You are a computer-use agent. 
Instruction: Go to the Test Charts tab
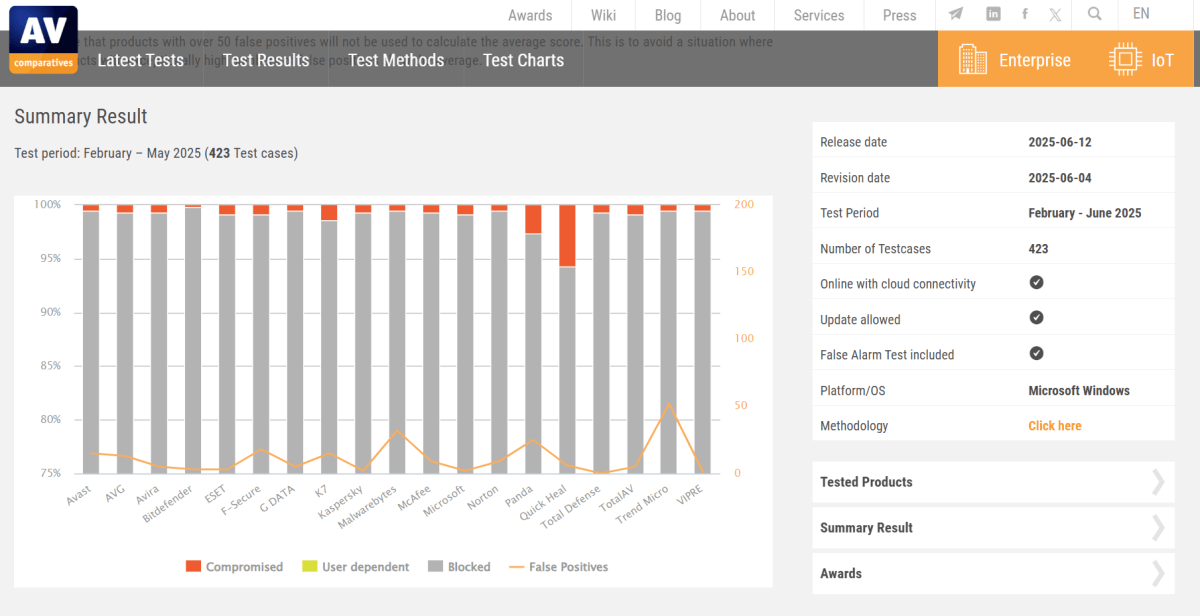(x=523, y=60)
